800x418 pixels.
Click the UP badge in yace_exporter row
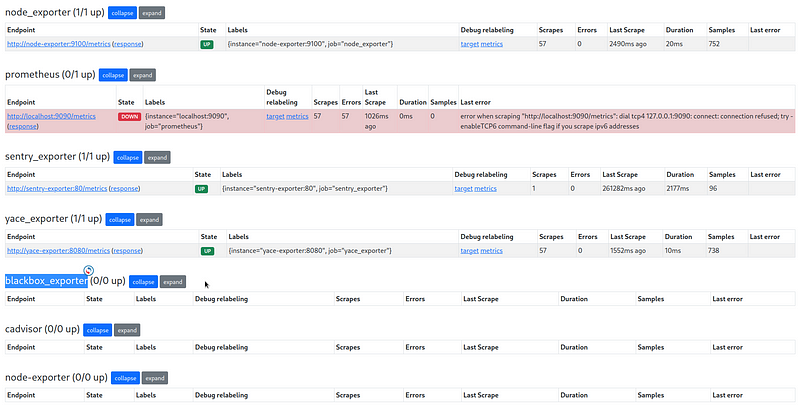point(207,251)
